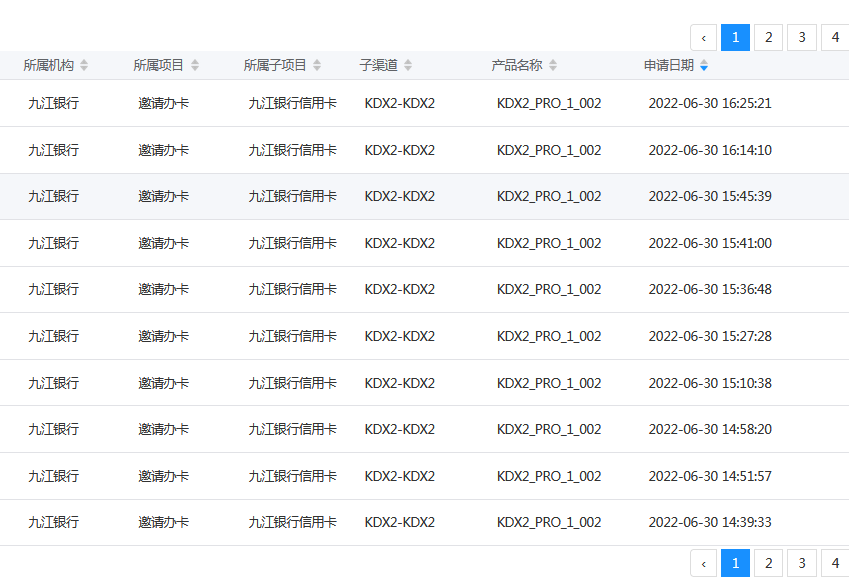This screenshot has width=849, height=587.
Task: Sort by 产品名称 column sort icon
Action: pyautogui.click(x=553, y=66)
